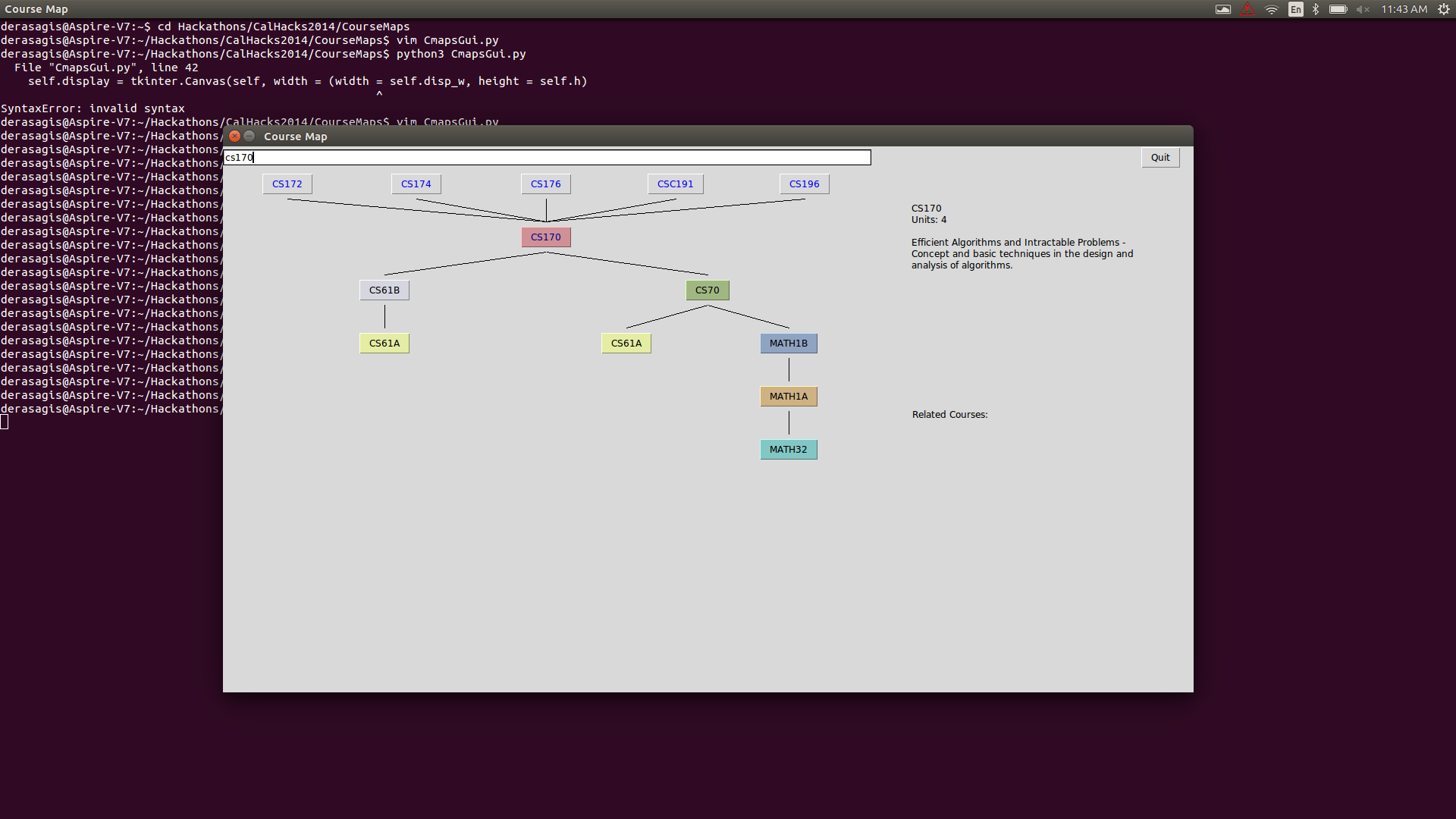Image resolution: width=1456 pixels, height=819 pixels.
Task: Select the tan MATH1A node
Action: (x=788, y=397)
